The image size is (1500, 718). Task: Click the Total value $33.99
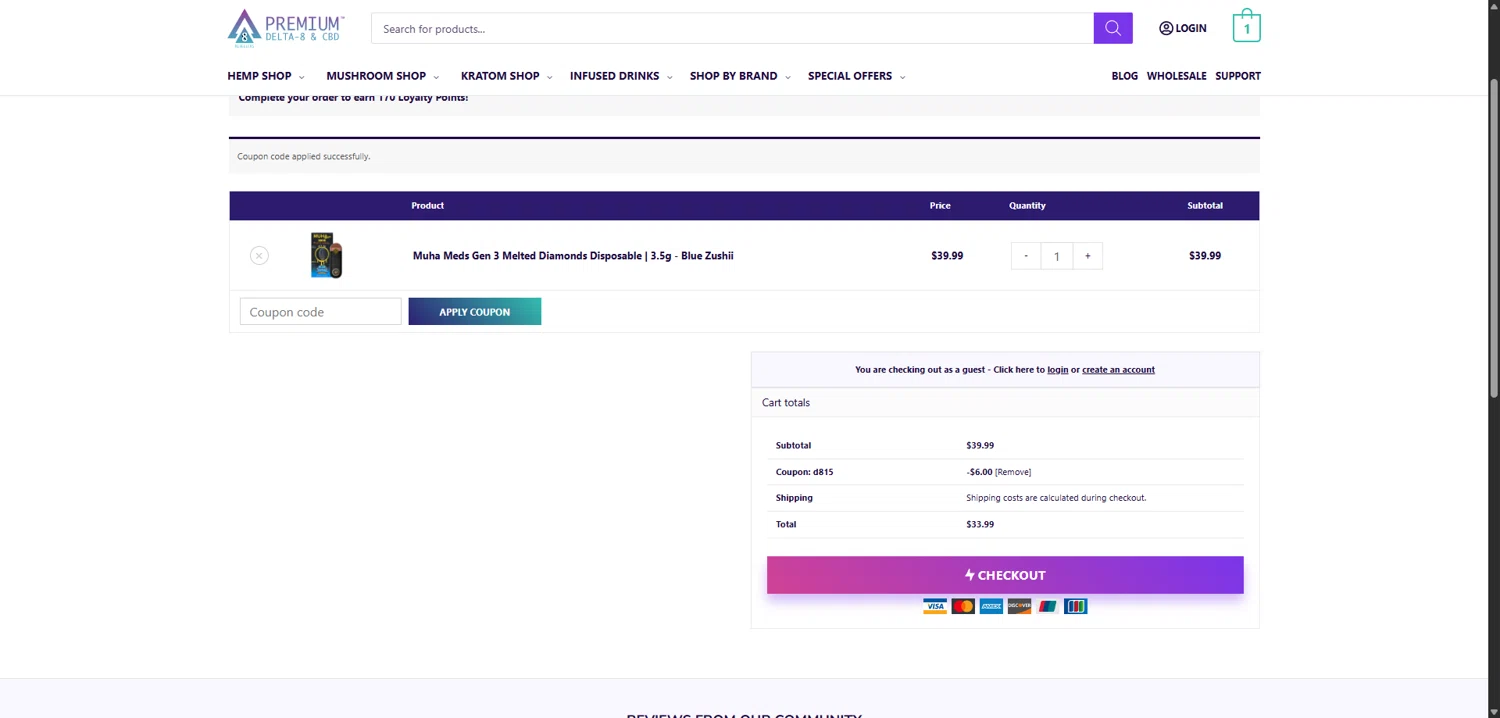tap(980, 524)
